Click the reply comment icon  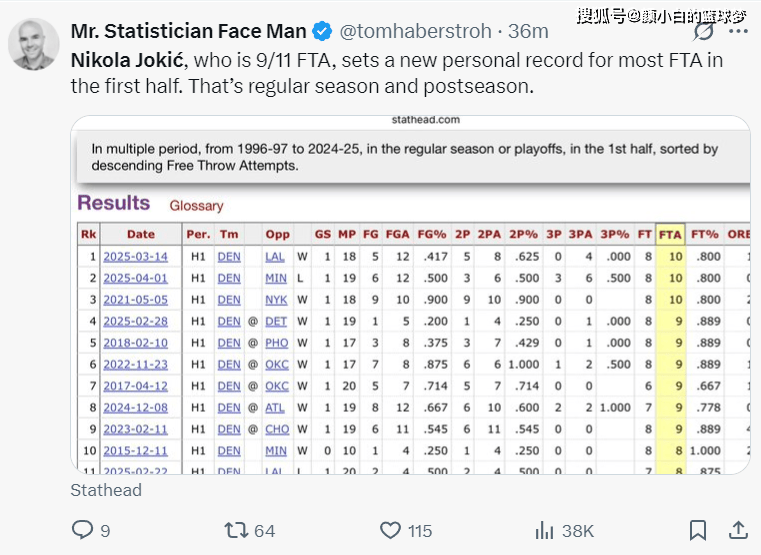83,530
